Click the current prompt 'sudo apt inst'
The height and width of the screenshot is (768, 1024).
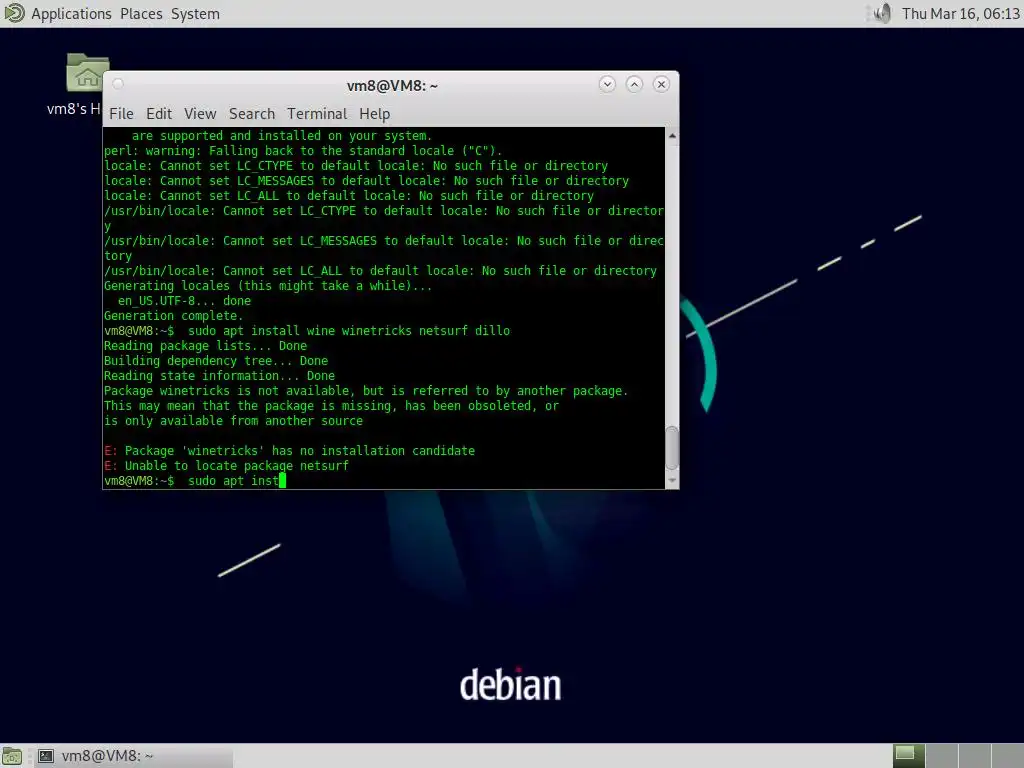pos(233,481)
